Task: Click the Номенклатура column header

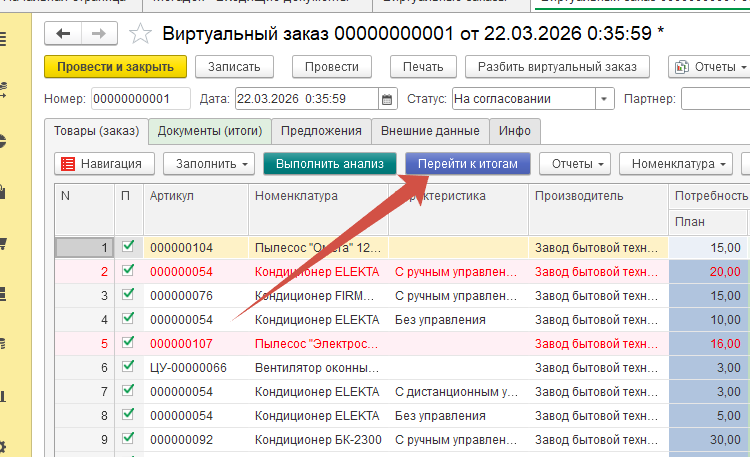Action: pos(319,209)
